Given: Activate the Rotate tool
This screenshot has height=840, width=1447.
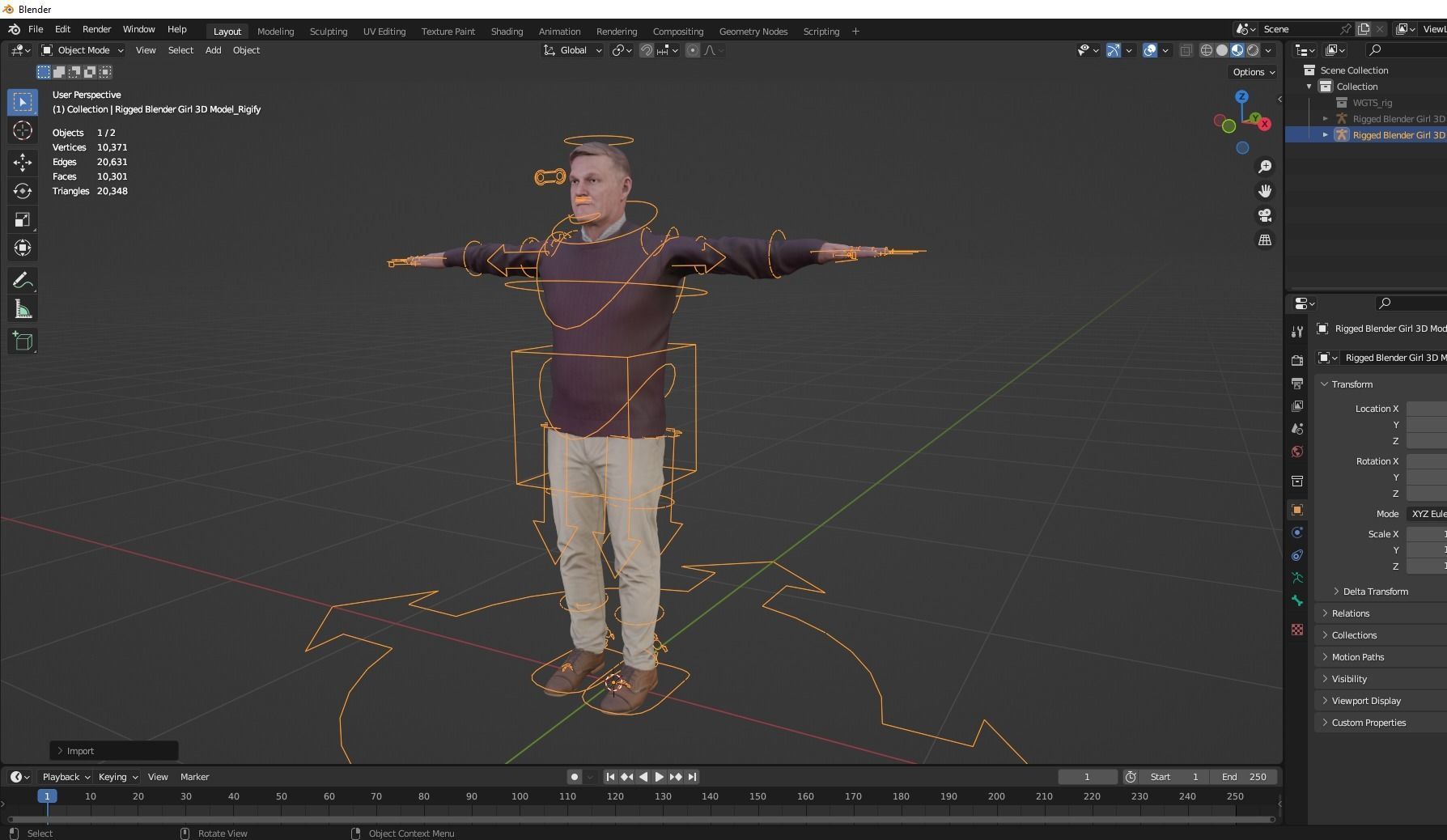Looking at the screenshot, I should 23,192.
